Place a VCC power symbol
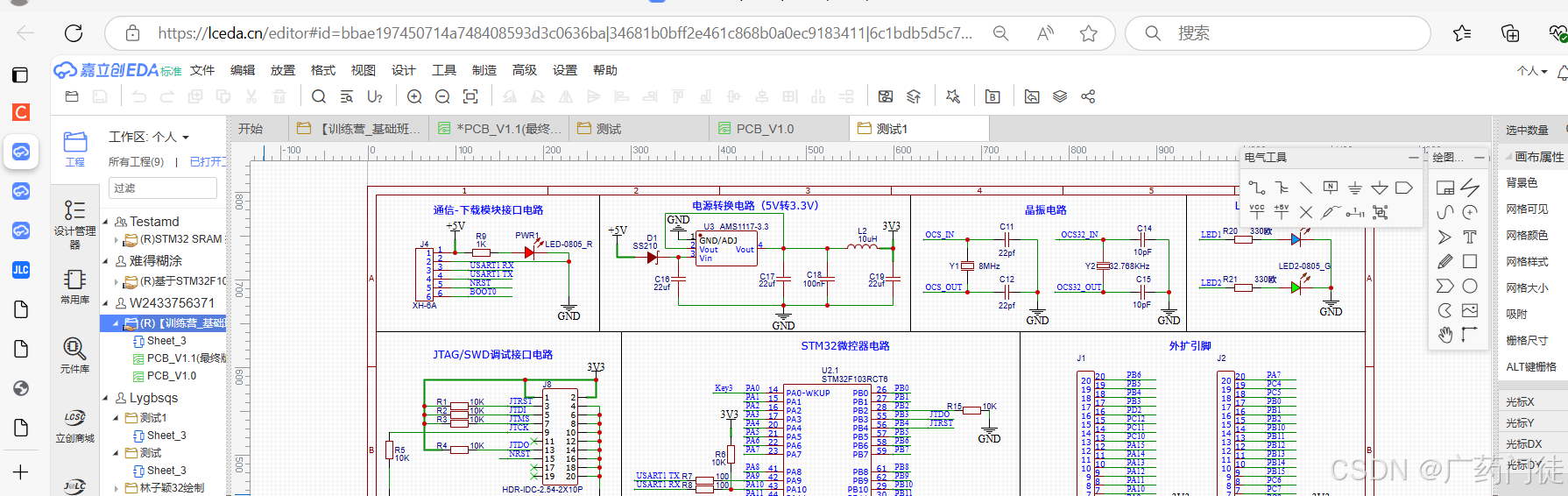This screenshot has width=1568, height=496. click(1257, 212)
